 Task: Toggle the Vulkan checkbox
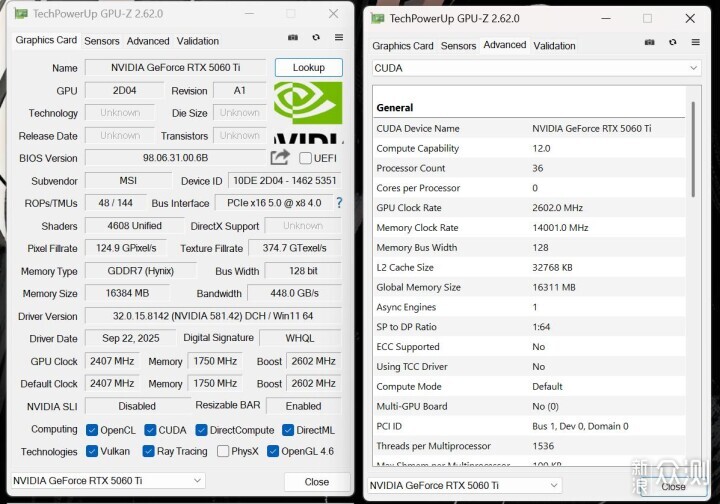[92, 451]
